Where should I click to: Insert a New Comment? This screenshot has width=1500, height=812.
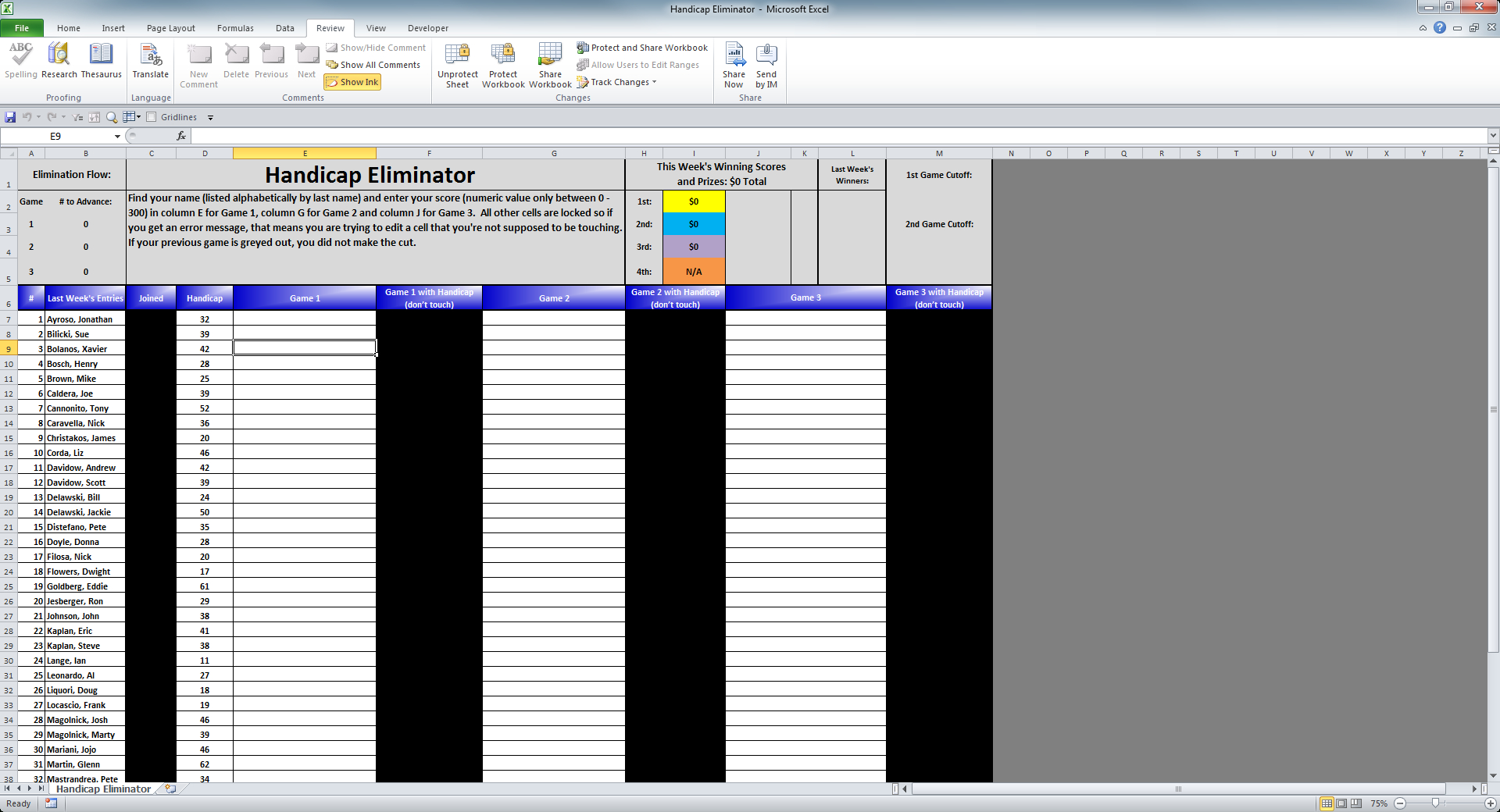coord(198,64)
